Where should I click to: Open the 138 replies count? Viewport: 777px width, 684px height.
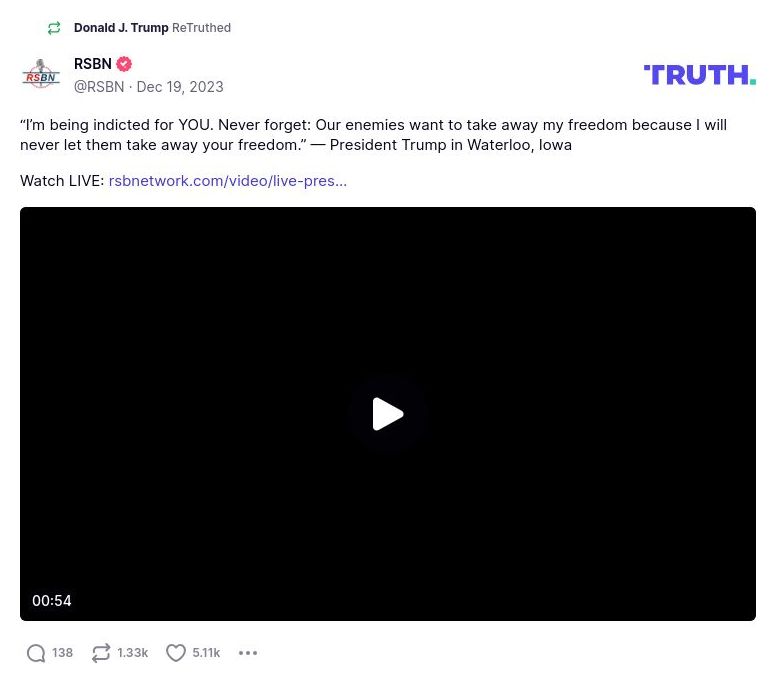[x=62, y=653]
